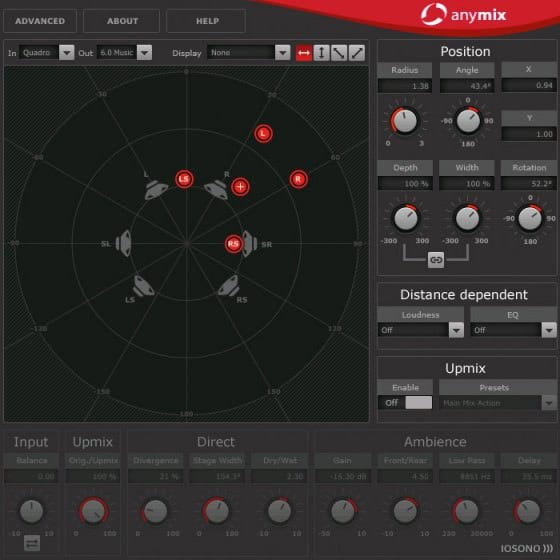Click the Ambience Gain knob

tap(342, 511)
